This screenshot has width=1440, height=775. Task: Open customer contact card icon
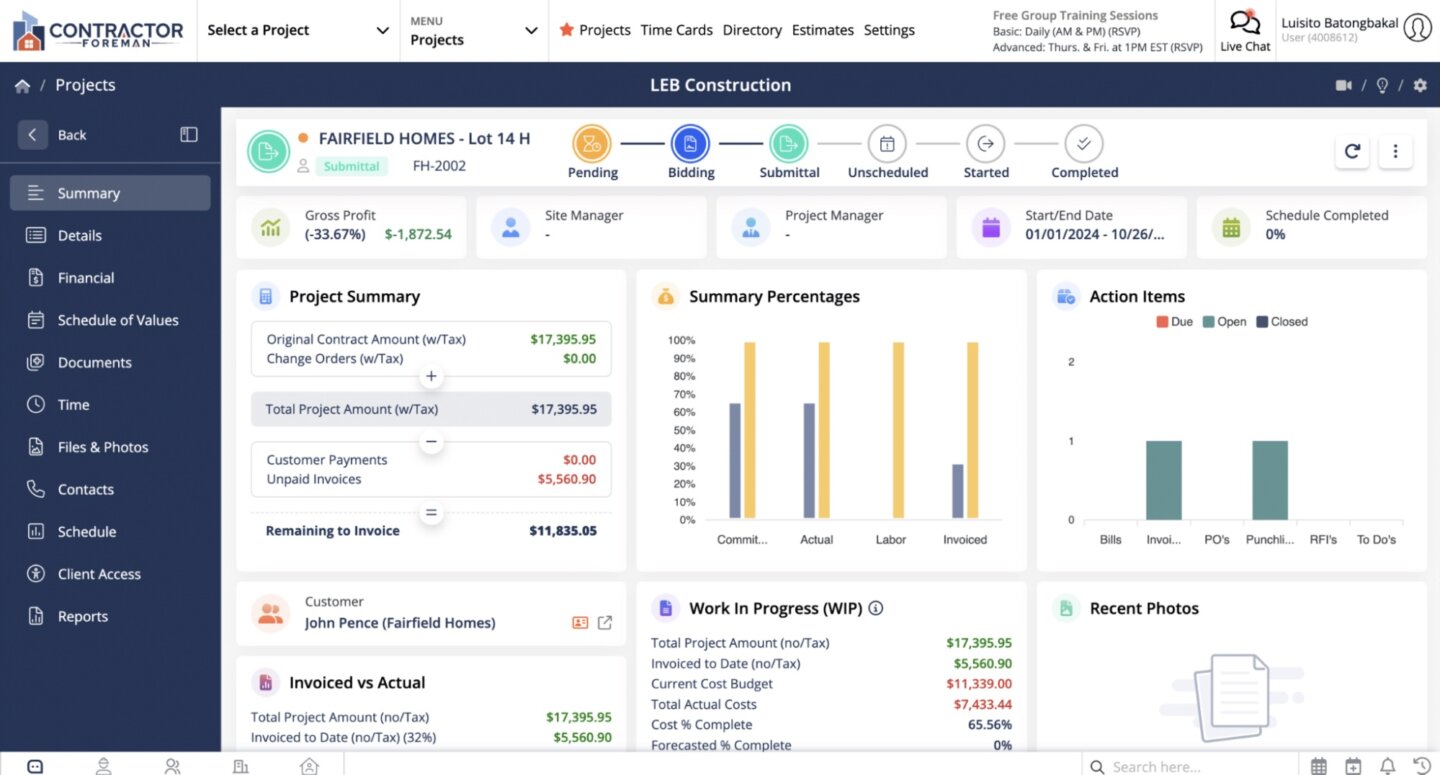[580, 623]
